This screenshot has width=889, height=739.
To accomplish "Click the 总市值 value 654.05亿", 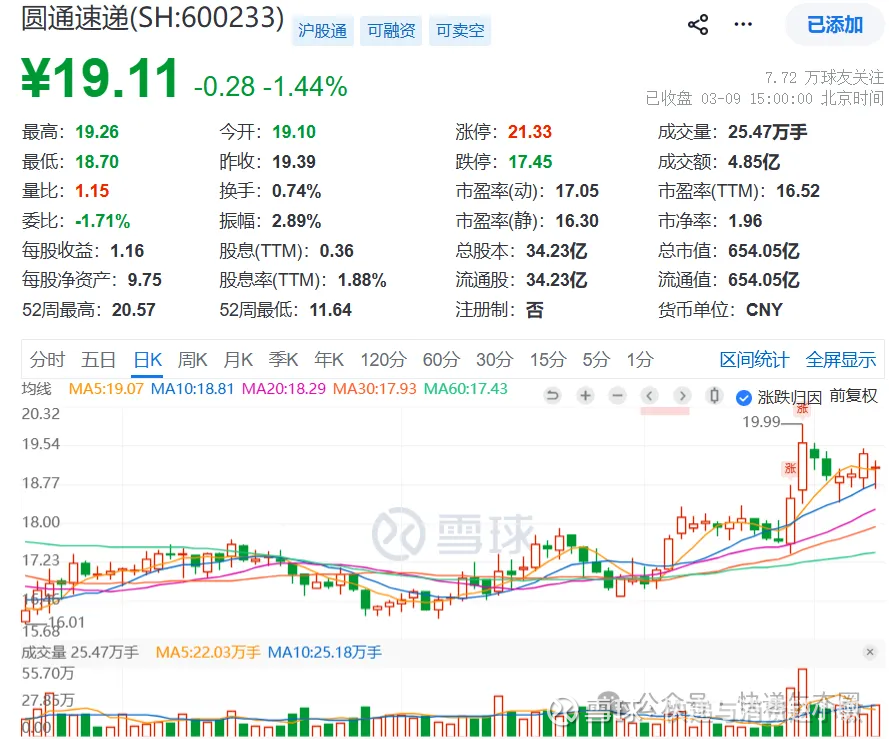I will click(x=764, y=251).
